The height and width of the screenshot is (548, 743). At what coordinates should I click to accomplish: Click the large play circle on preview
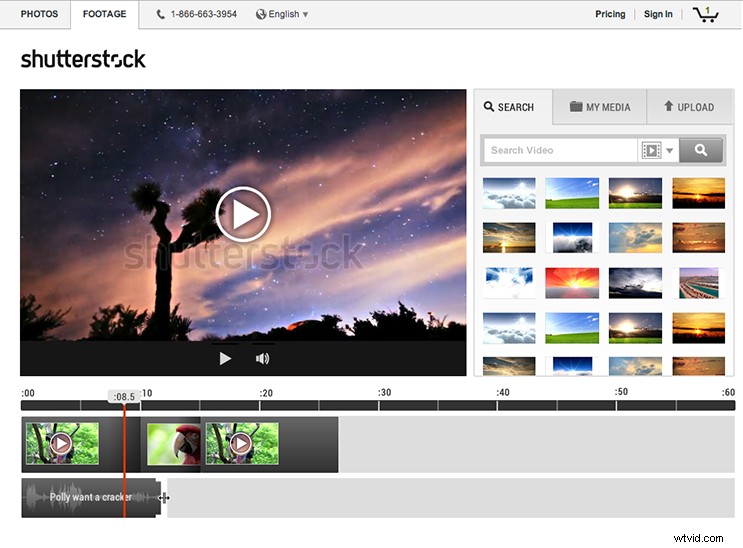point(243,214)
